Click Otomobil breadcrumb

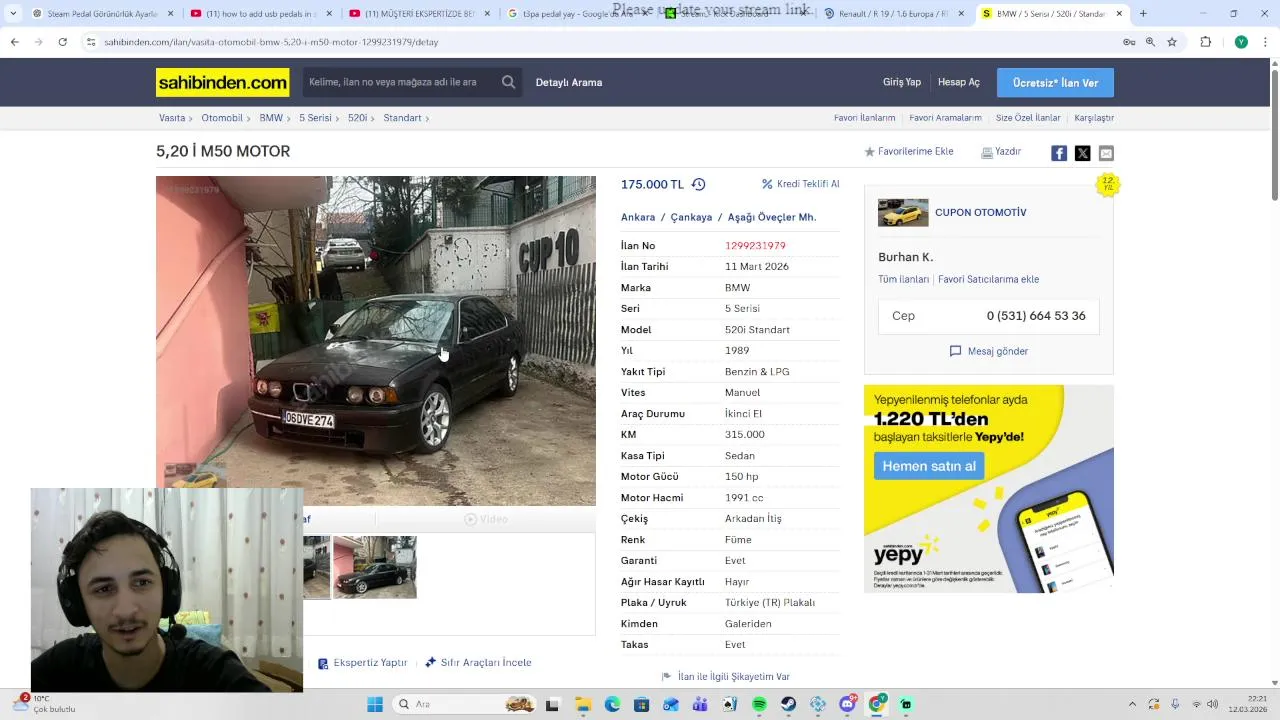click(x=222, y=118)
